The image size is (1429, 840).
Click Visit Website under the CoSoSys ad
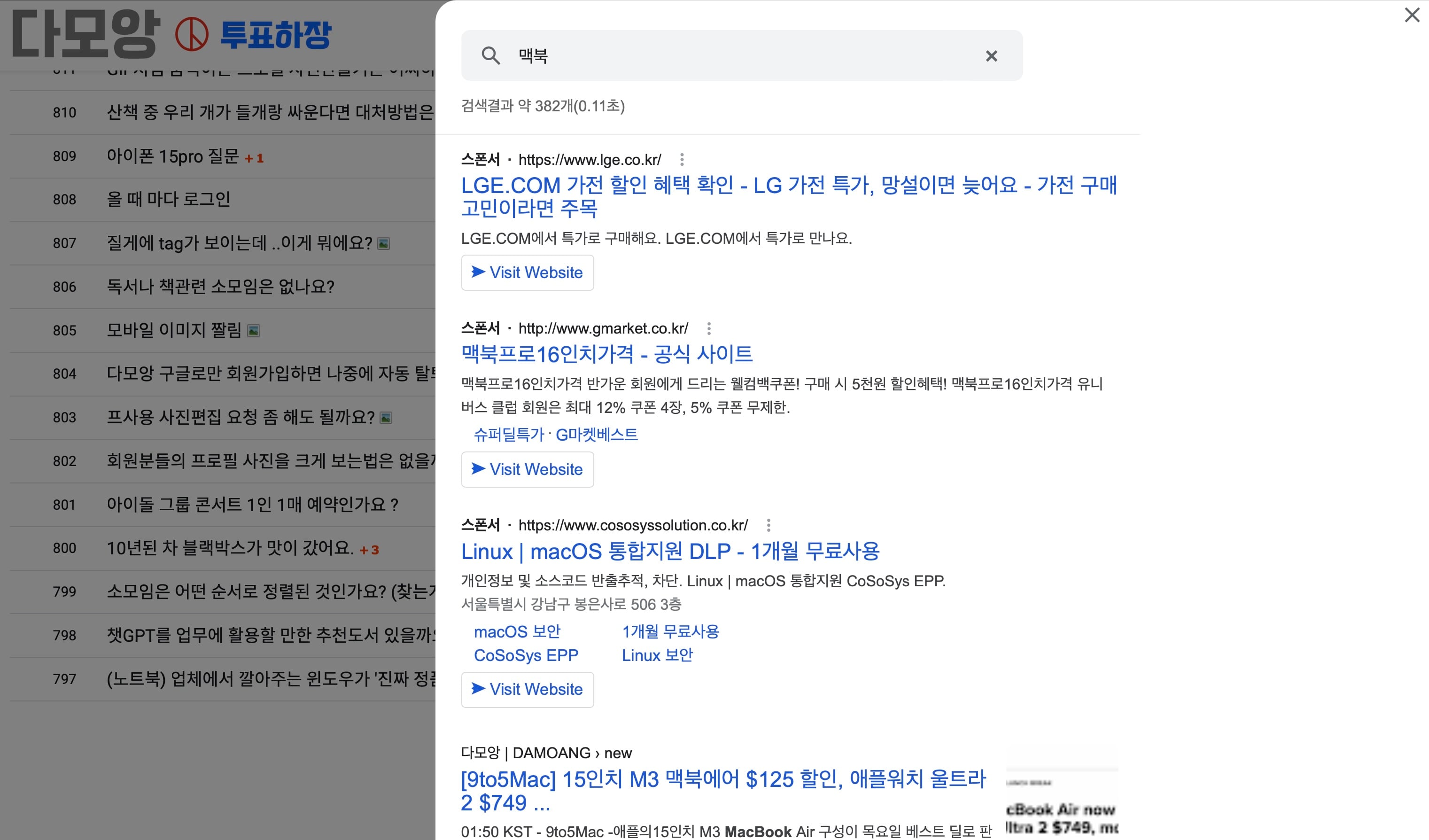pyautogui.click(x=528, y=690)
